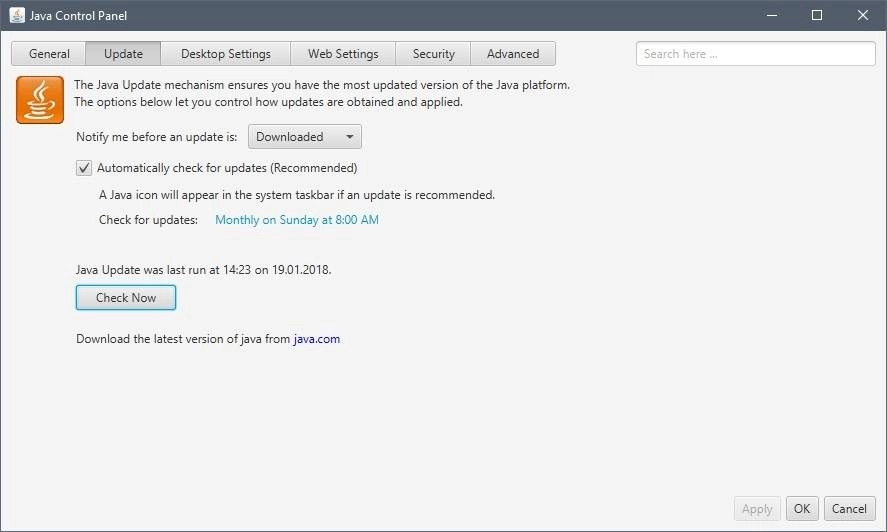
Task: Open the Notify me Downloaded dropdown
Action: (305, 137)
